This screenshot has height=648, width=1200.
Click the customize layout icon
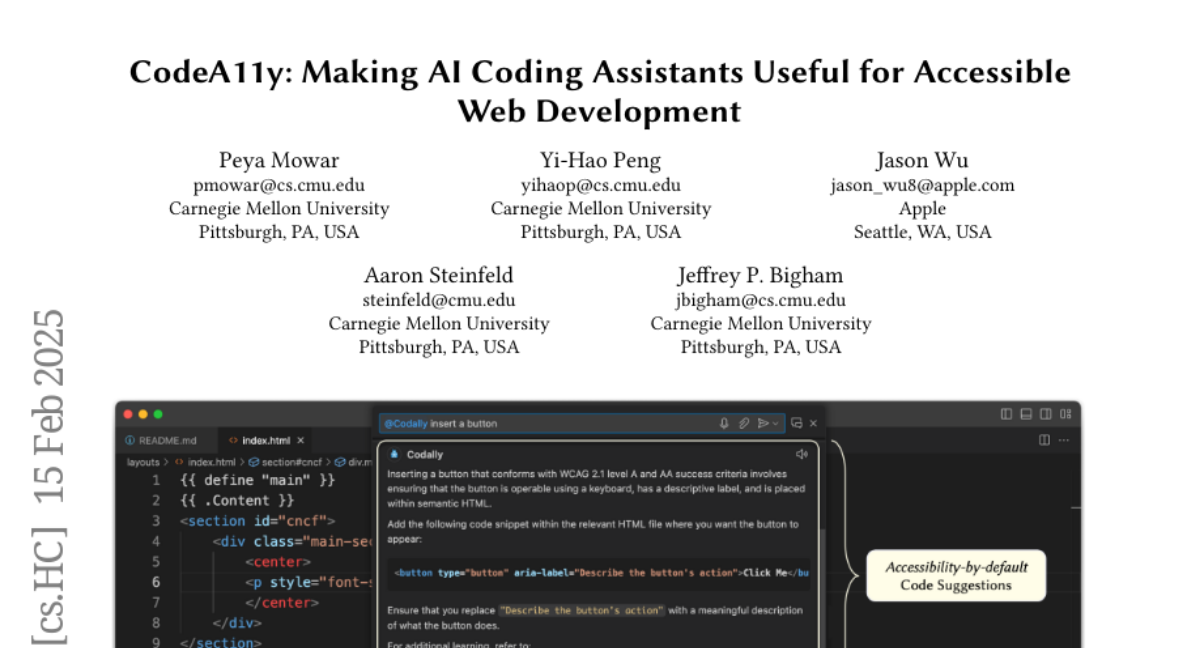(1065, 414)
